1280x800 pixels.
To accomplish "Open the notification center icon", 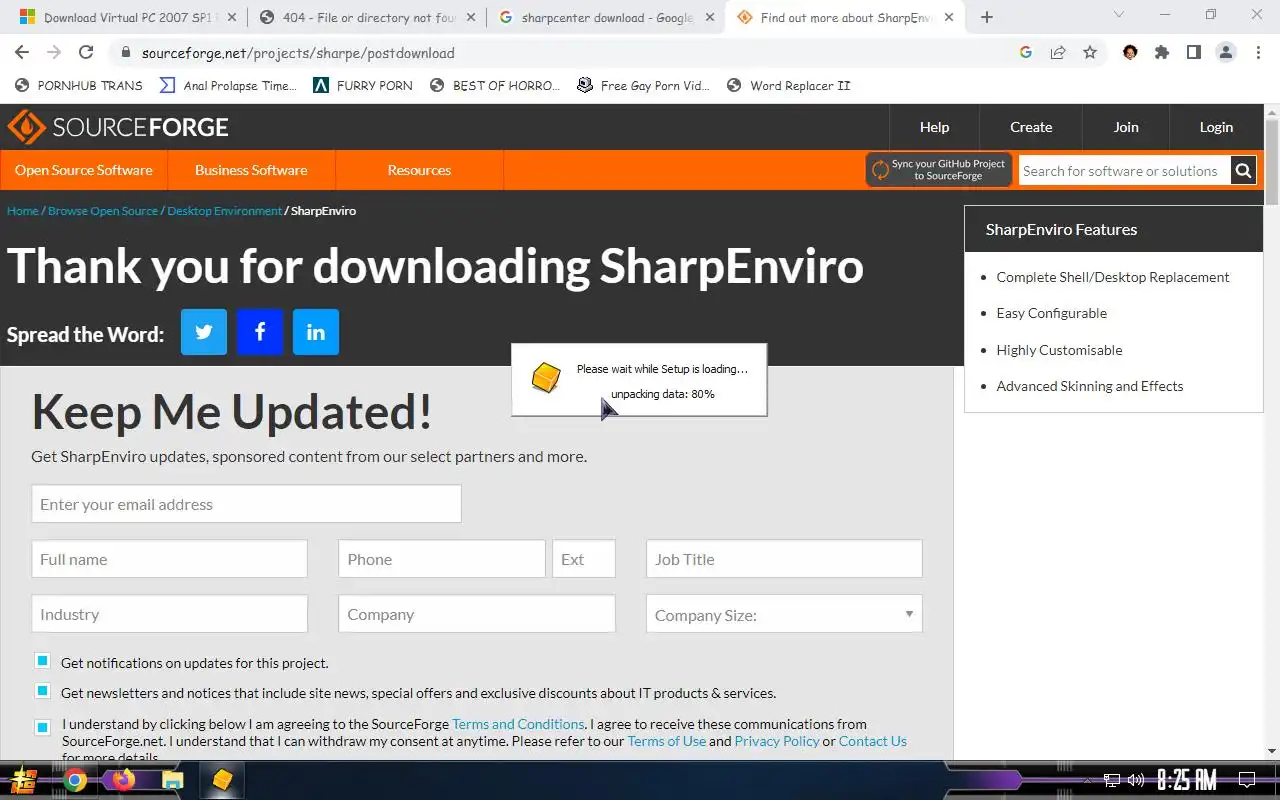I will tap(1247, 780).
